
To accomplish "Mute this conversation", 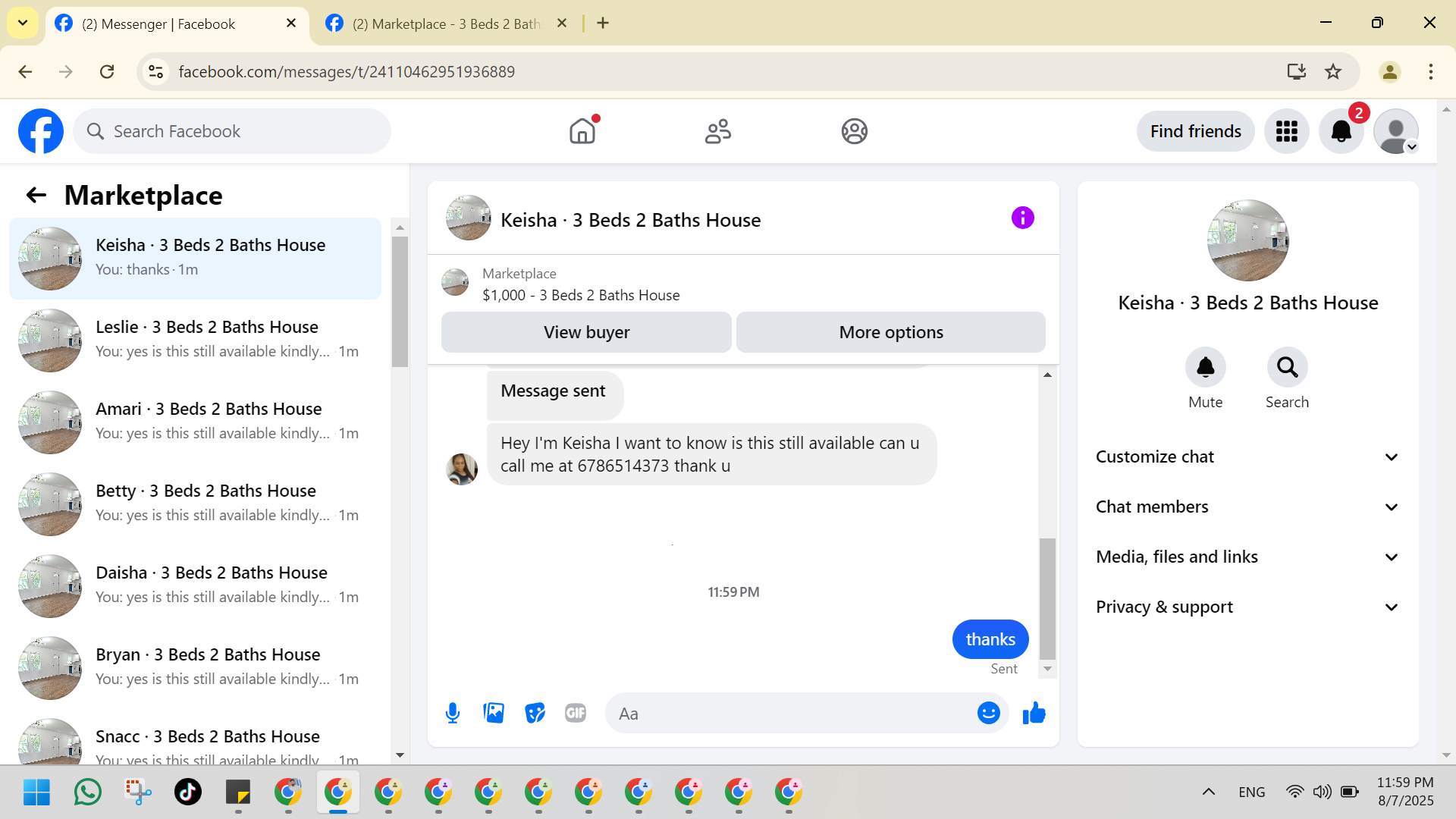I will [1205, 368].
